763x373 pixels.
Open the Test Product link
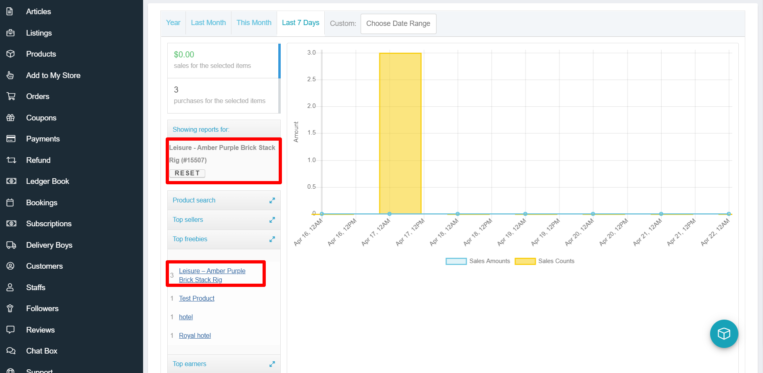[x=197, y=298]
